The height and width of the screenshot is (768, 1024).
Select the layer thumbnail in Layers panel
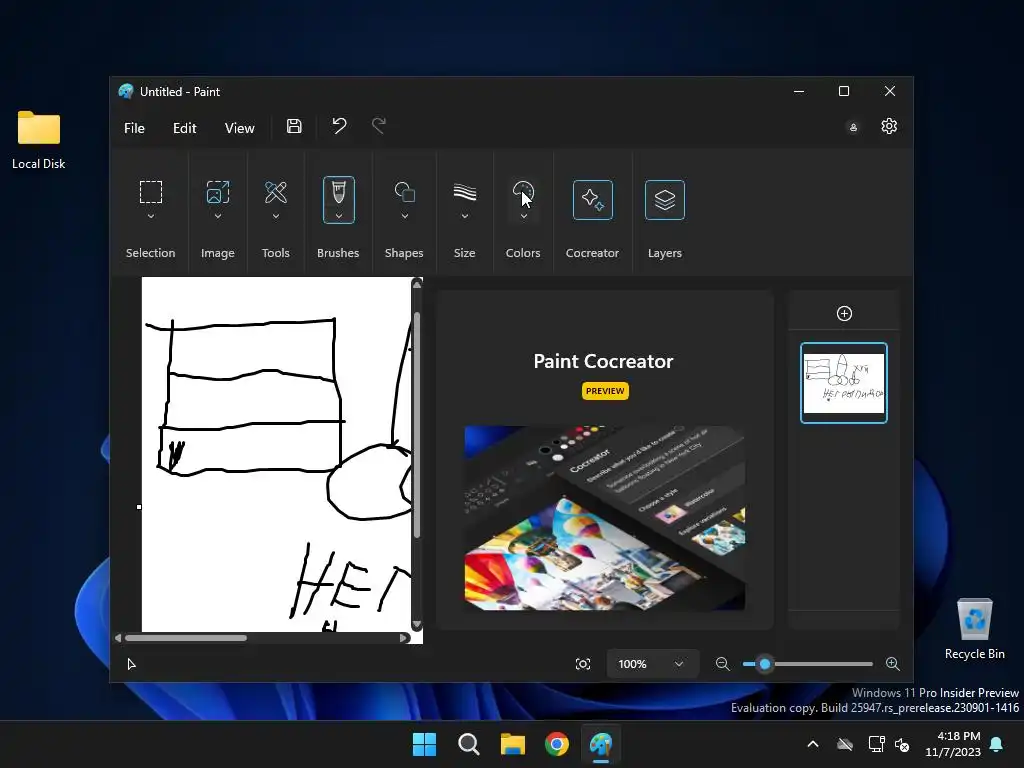844,383
